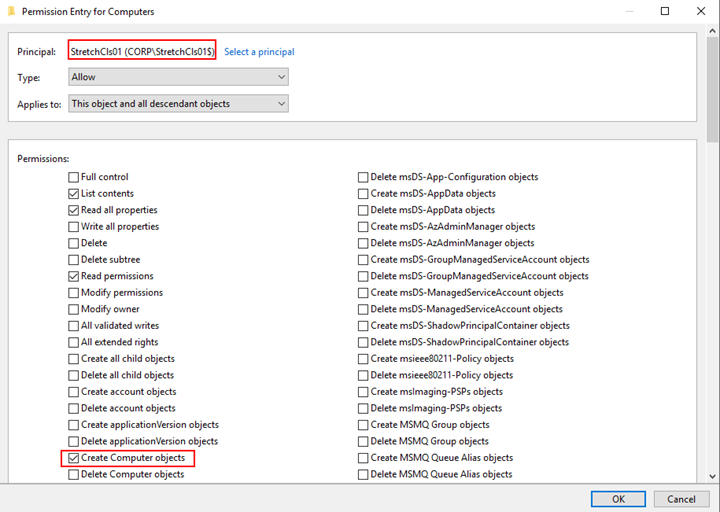720x512 pixels.
Task: Tick Delete msDS-AzAdminManager objects
Action: tap(363, 243)
